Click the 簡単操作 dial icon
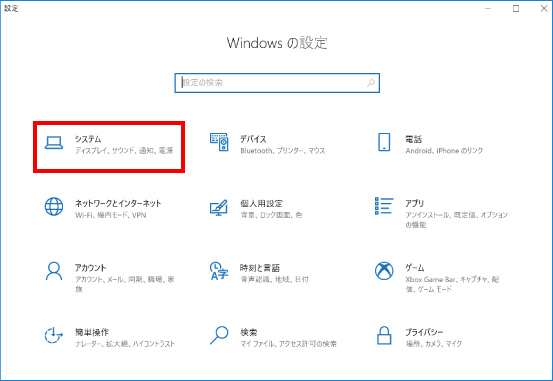Screen dimensions: 553x381 (54, 335)
